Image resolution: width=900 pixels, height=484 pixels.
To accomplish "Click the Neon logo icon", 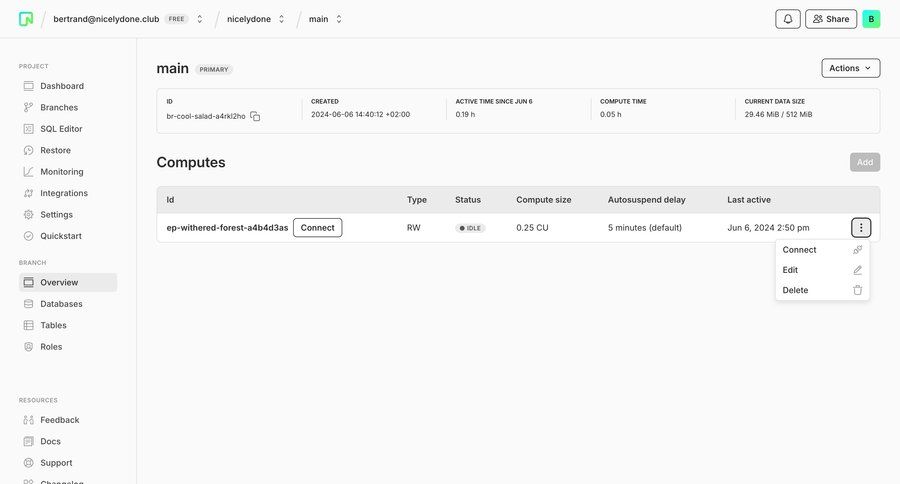I will (26, 19).
